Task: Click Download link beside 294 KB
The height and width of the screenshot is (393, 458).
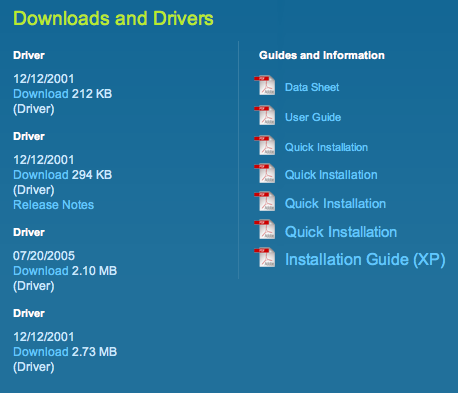Action: click(x=41, y=175)
